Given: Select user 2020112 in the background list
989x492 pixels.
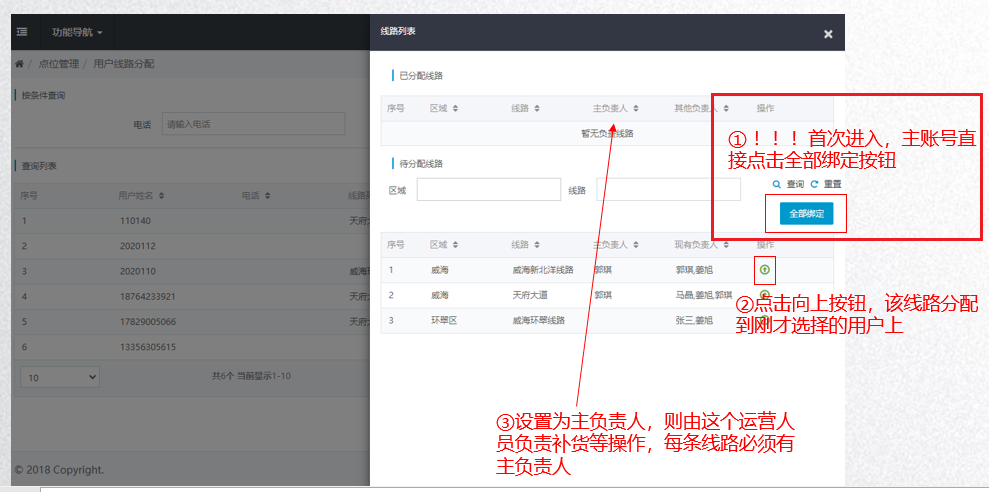Looking at the screenshot, I should pos(138,246).
